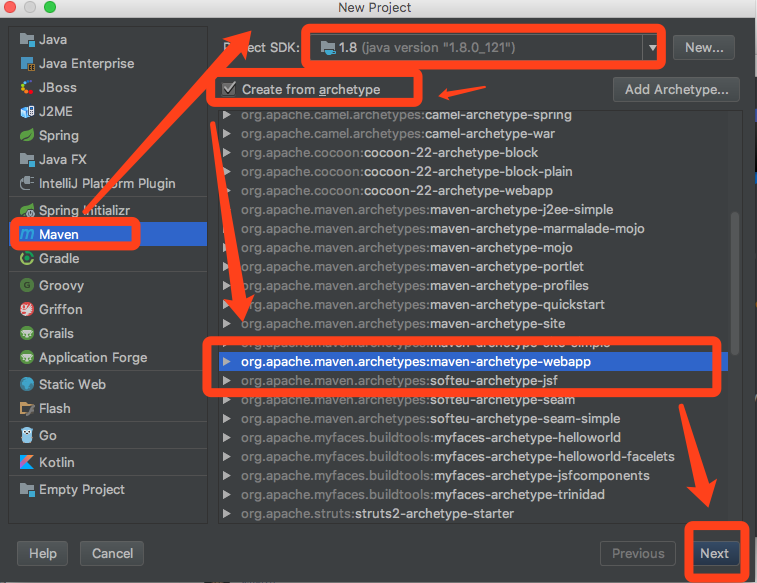Click the Kotlin icon
757x583 pixels.
pos(27,462)
